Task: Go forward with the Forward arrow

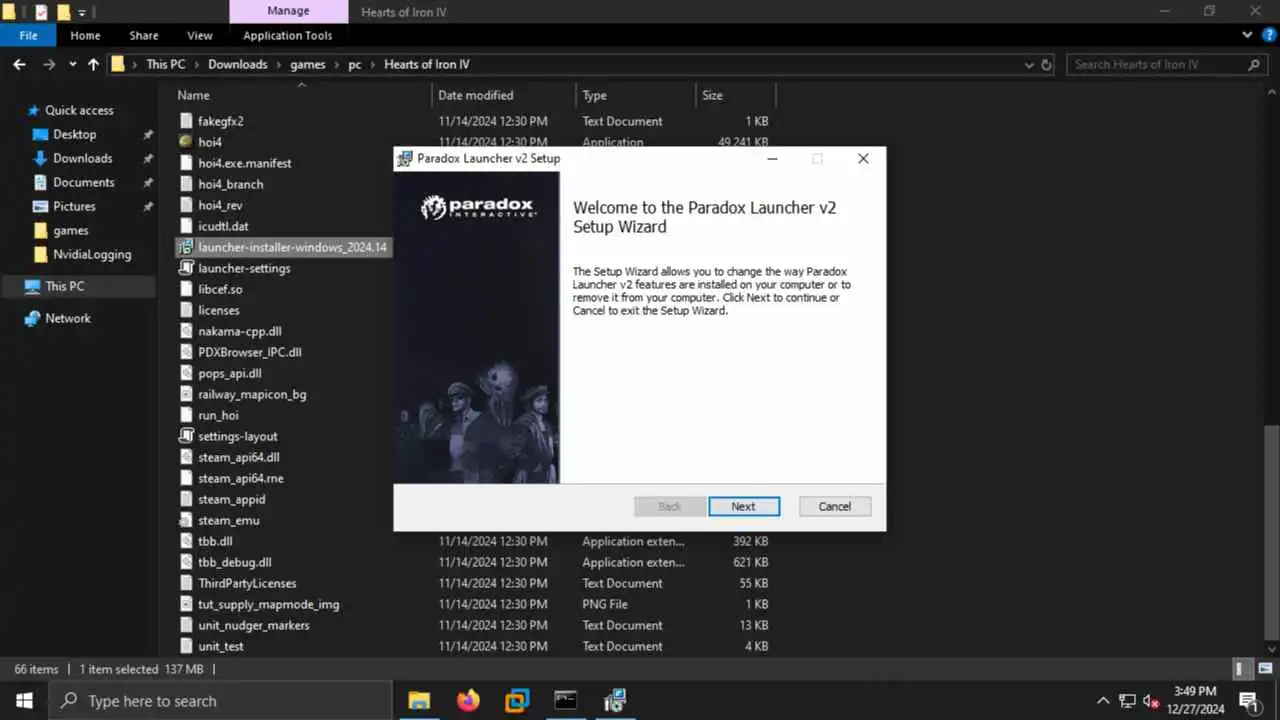Action: click(x=49, y=64)
